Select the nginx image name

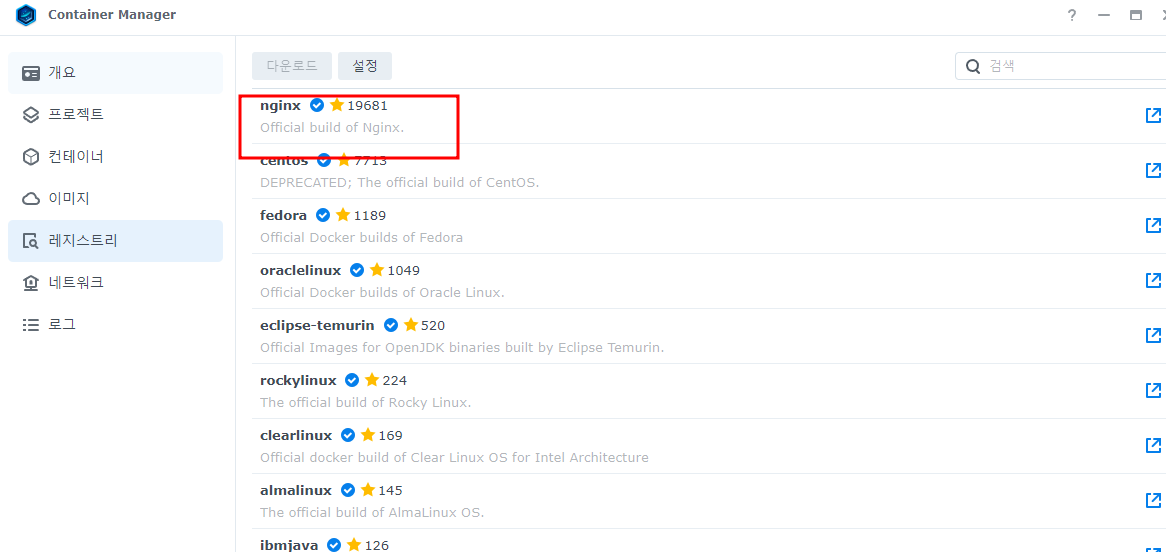pyautogui.click(x=280, y=106)
